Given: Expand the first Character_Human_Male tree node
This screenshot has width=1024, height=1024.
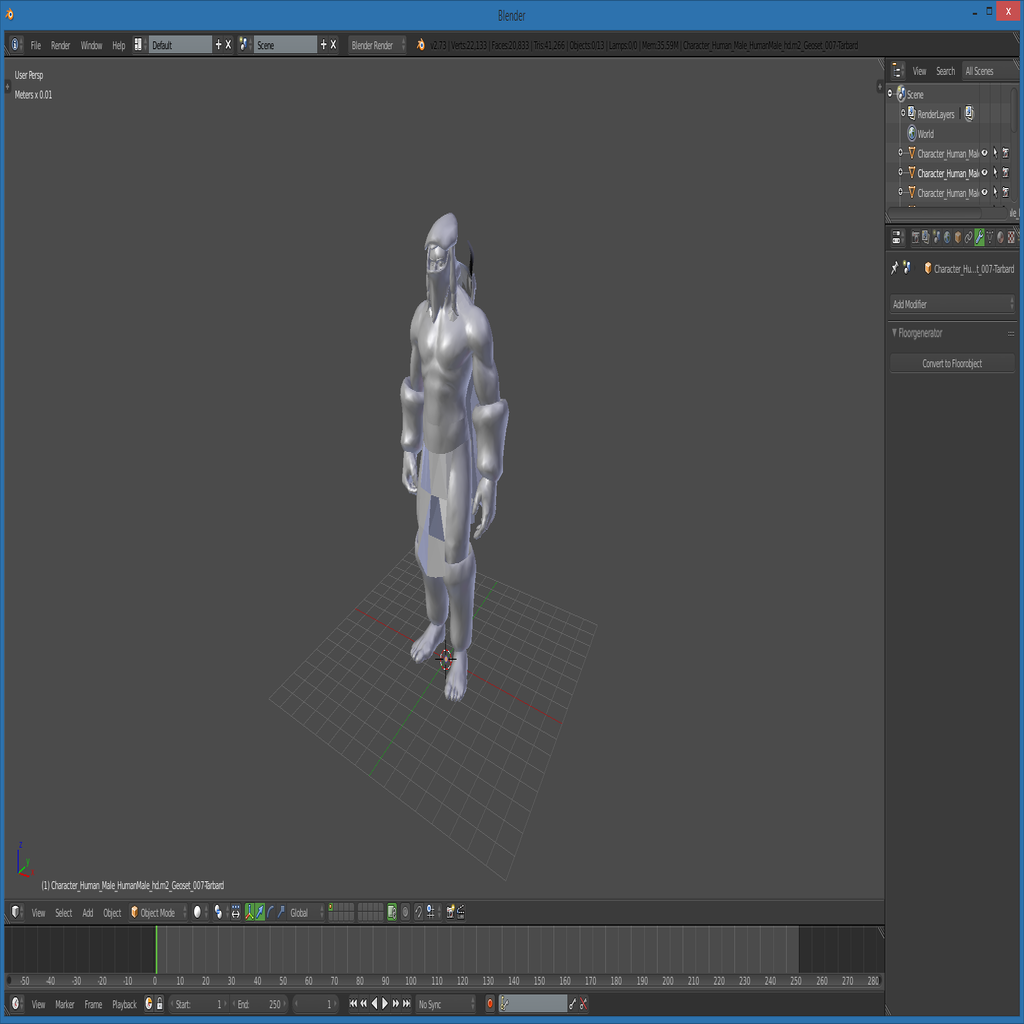Looking at the screenshot, I should (901, 153).
